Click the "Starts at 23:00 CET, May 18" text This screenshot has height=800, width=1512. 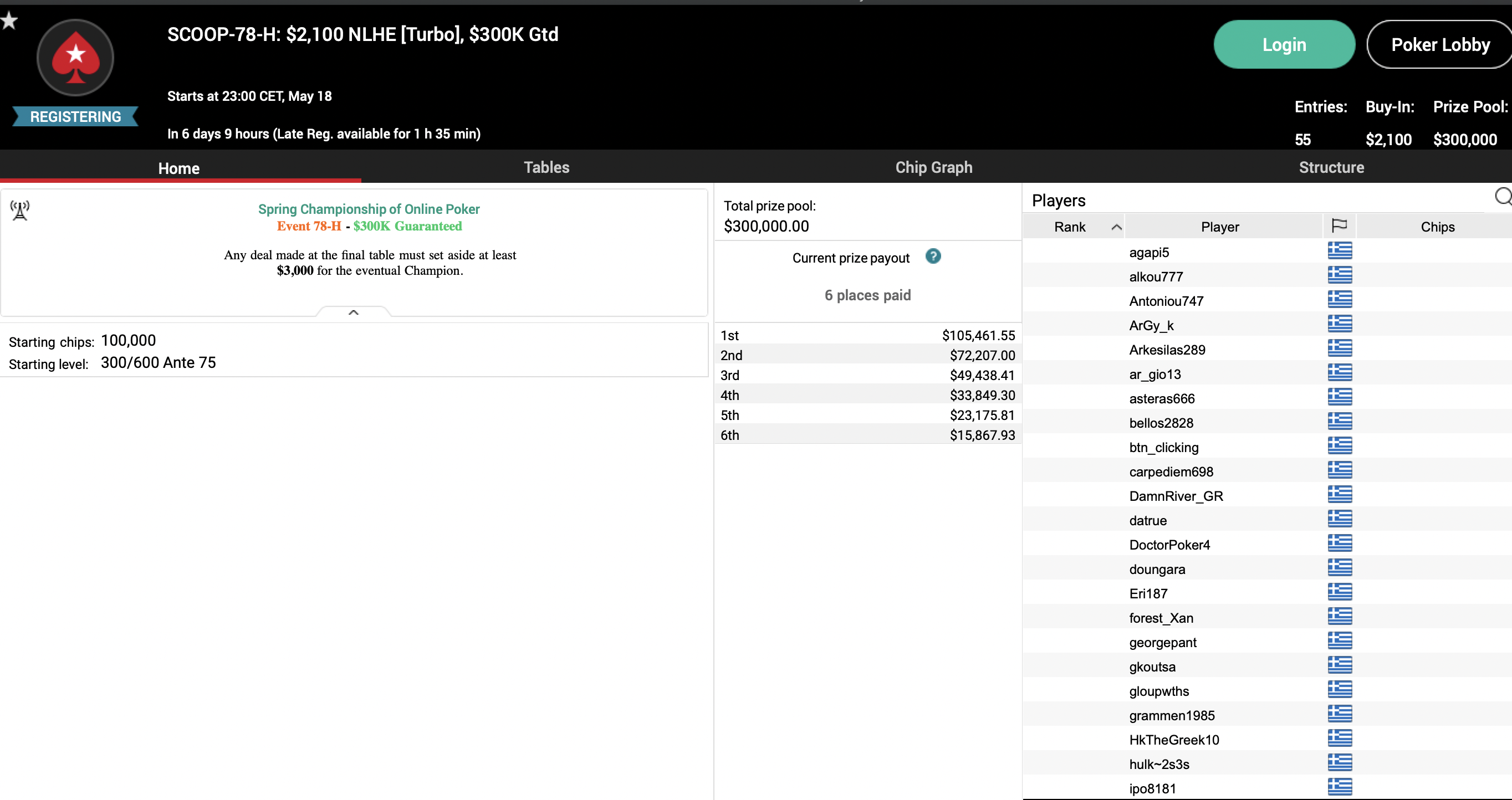(x=249, y=96)
